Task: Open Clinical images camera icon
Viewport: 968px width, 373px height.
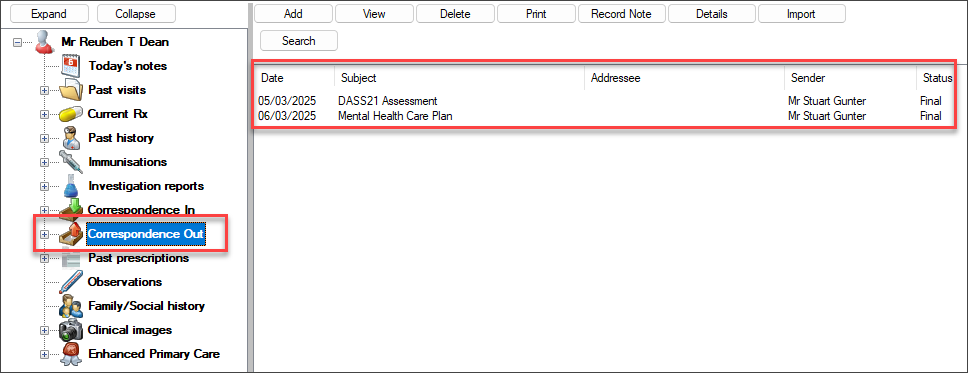Action: click(72, 330)
